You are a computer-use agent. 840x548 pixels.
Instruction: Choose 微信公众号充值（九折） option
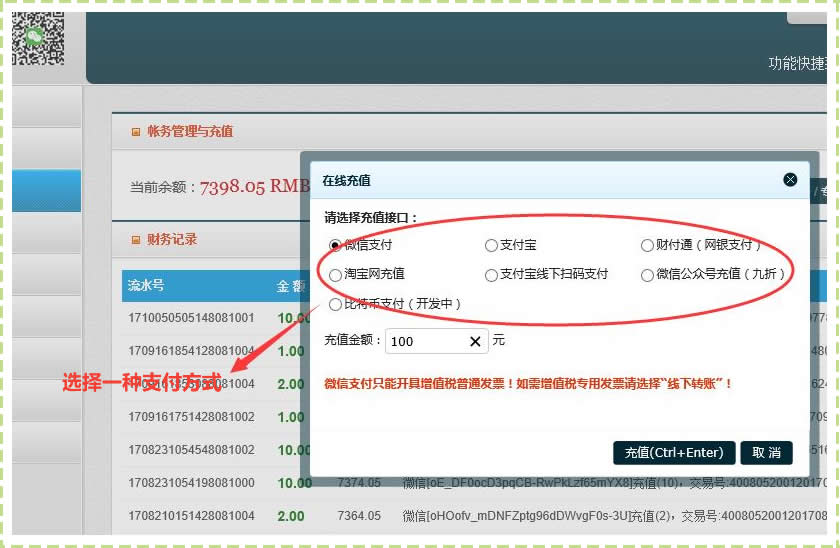click(648, 274)
